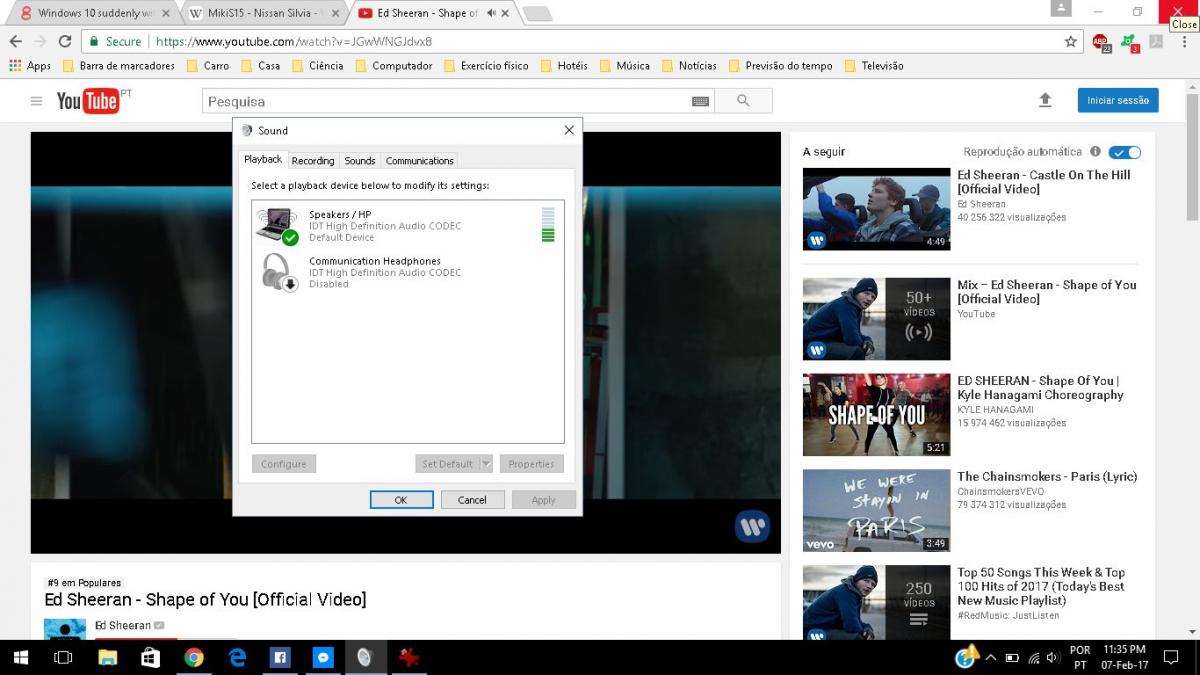The height and width of the screenshot is (675, 1200).
Task: Open the Ciência bookmarks folder
Action: (318, 66)
